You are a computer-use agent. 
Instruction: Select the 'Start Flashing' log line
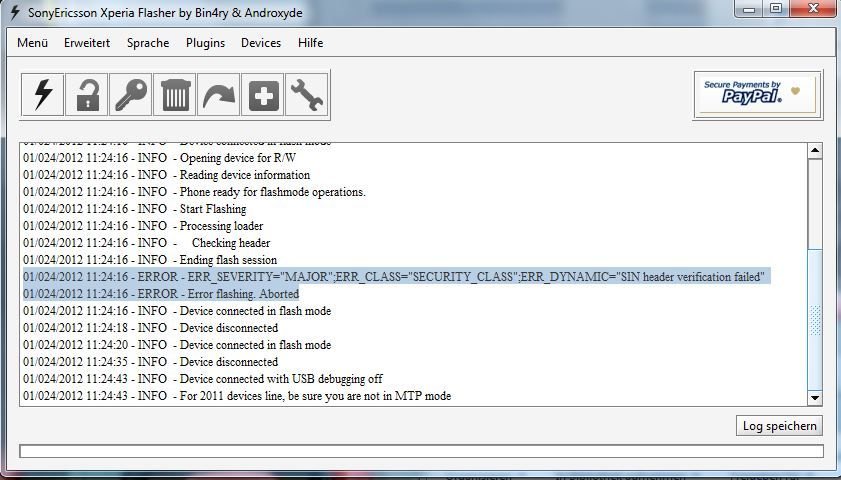point(135,209)
